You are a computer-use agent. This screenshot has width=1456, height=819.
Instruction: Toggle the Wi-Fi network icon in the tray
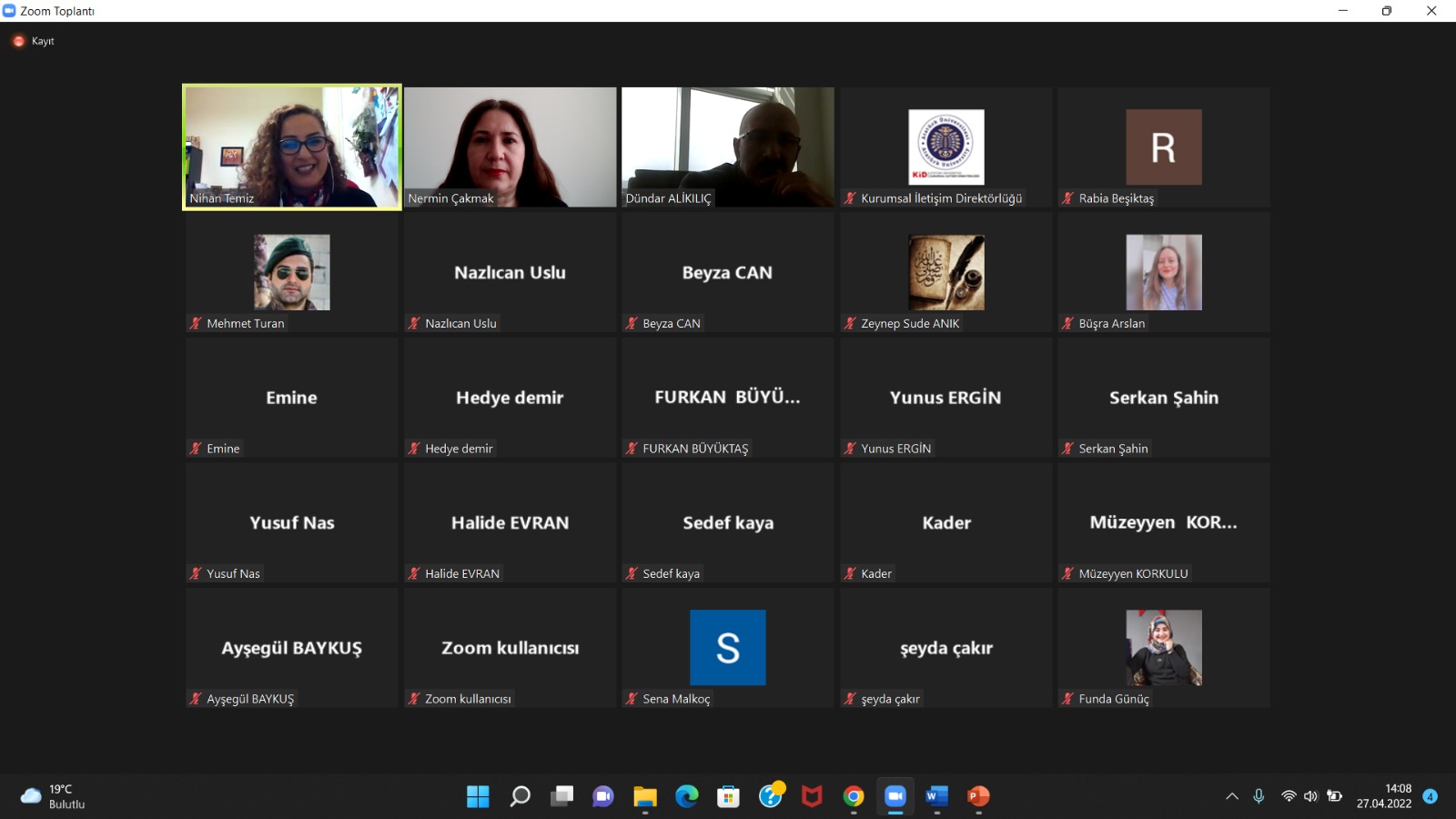click(1288, 796)
